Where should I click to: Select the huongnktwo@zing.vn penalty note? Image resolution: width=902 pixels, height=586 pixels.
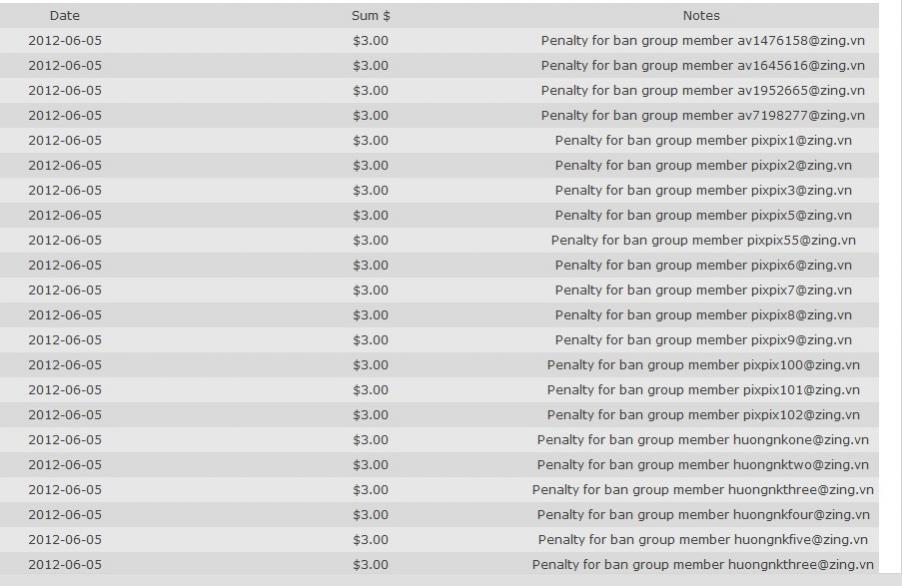pos(703,465)
